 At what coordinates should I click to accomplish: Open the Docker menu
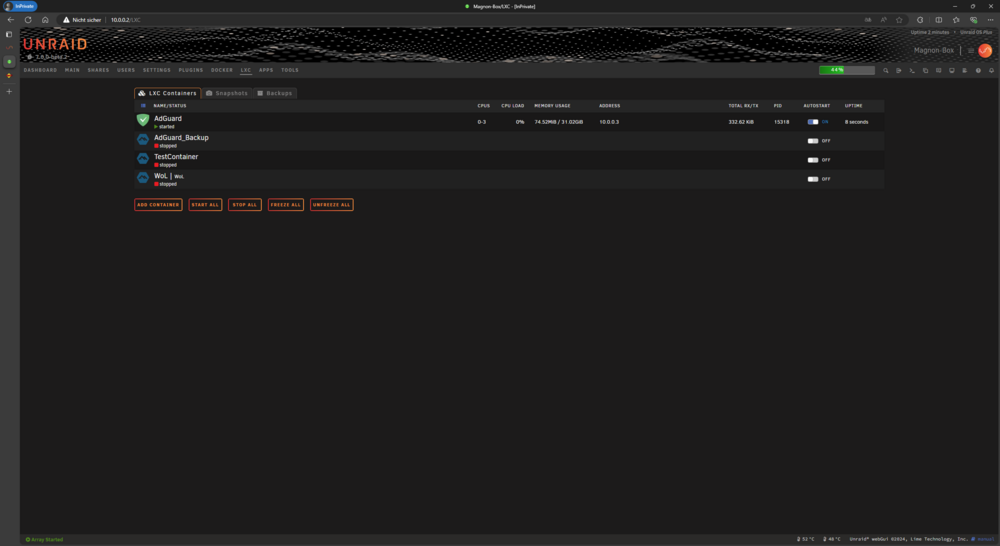tap(222, 70)
